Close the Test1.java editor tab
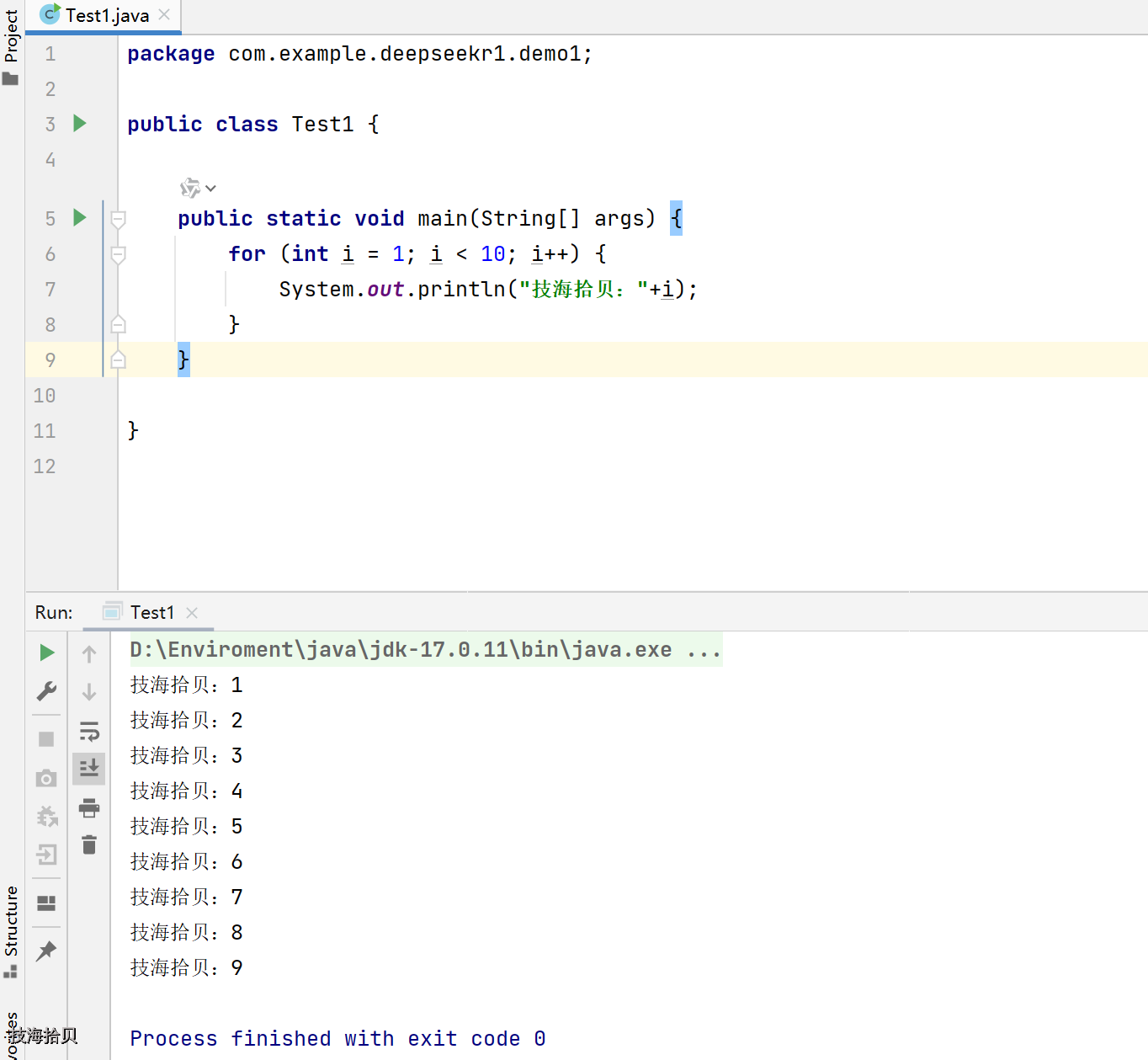This screenshot has width=1148, height=1060. pyautogui.click(x=165, y=14)
